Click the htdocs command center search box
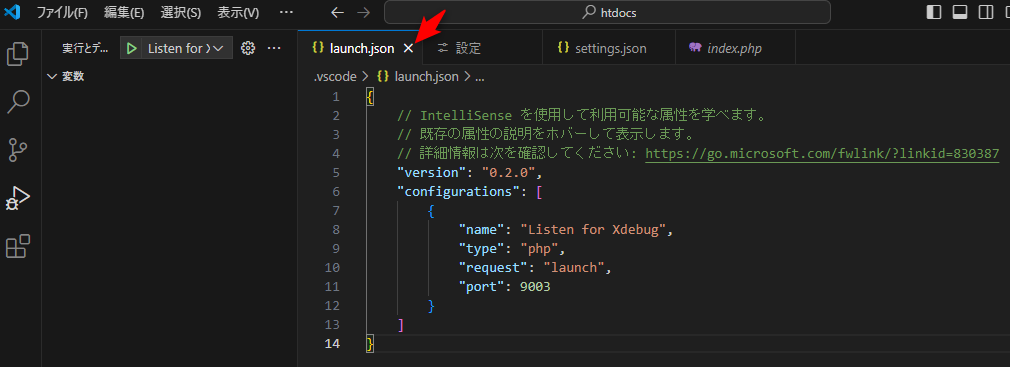 click(607, 12)
